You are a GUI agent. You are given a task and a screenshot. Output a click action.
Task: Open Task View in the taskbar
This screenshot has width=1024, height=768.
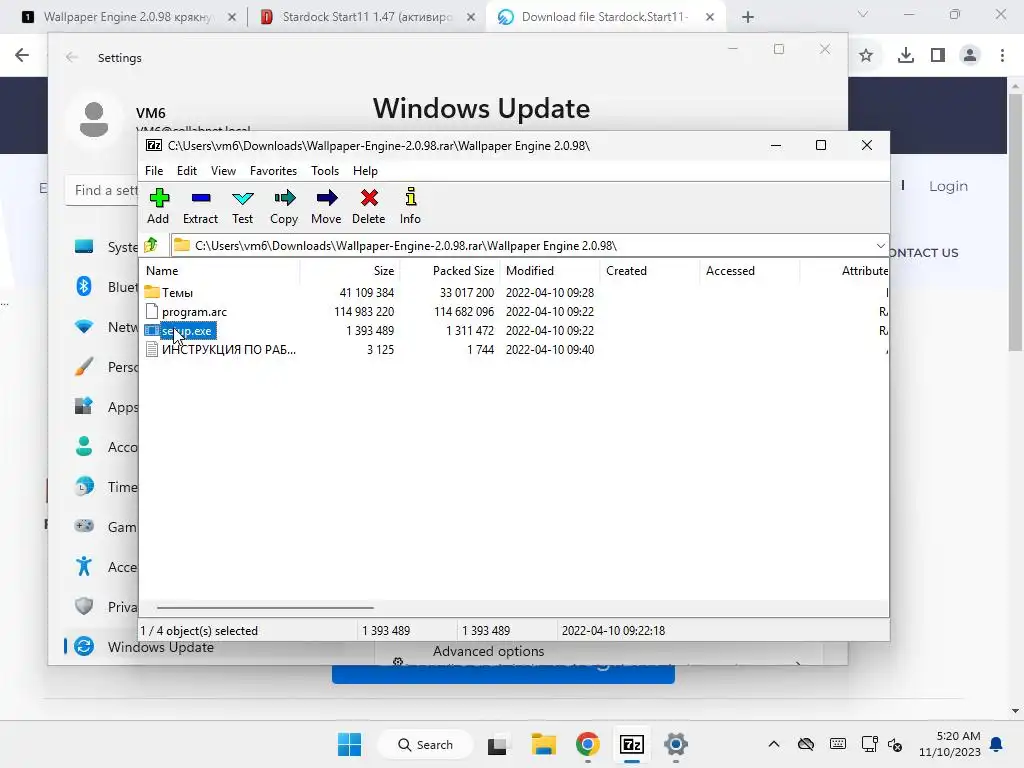[x=498, y=744]
